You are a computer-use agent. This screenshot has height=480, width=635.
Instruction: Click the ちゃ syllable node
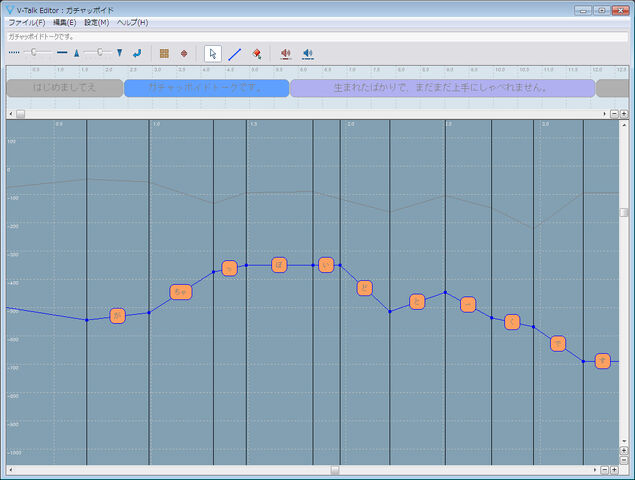coord(181,292)
